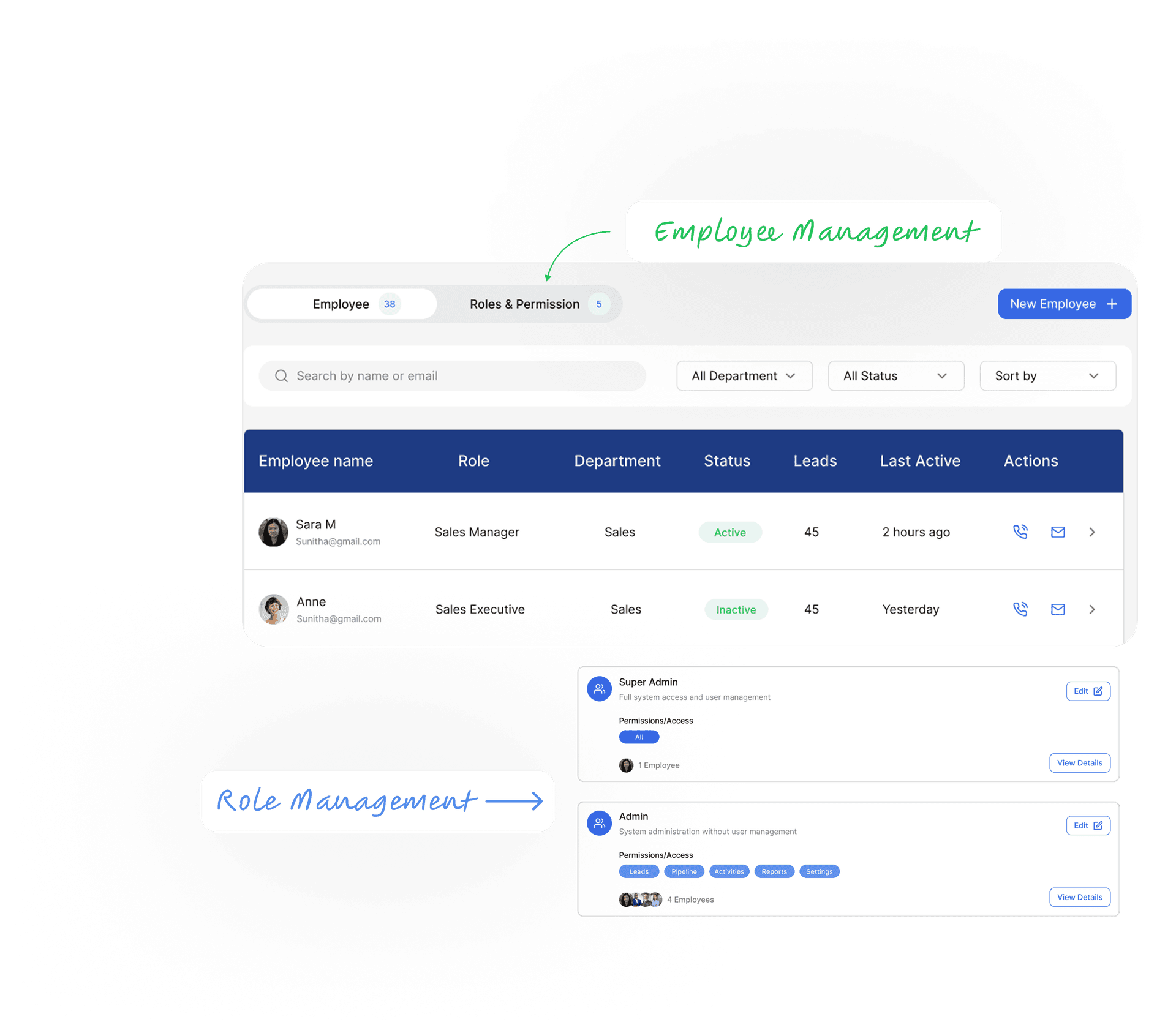Email Sara M via envelope icon
This screenshot has height=1033, width=1176.
point(1058,532)
